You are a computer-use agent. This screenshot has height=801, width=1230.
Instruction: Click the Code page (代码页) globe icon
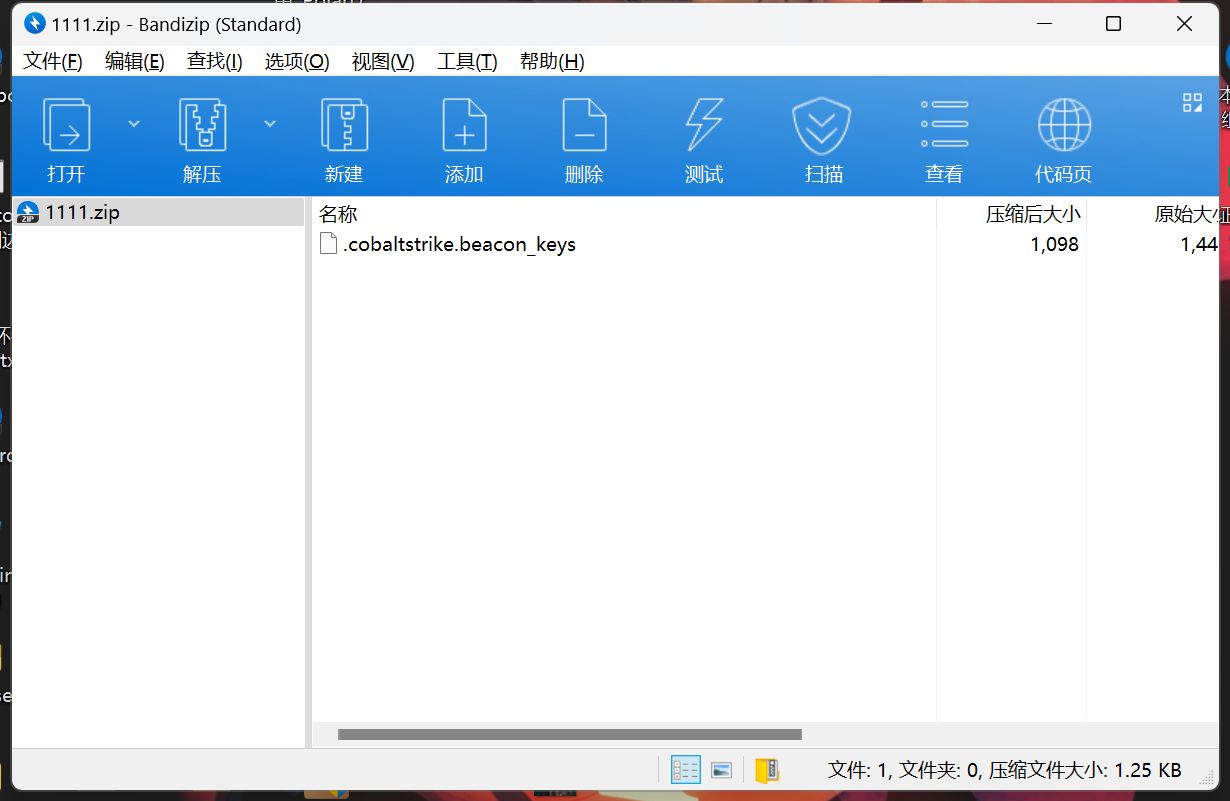(1064, 126)
